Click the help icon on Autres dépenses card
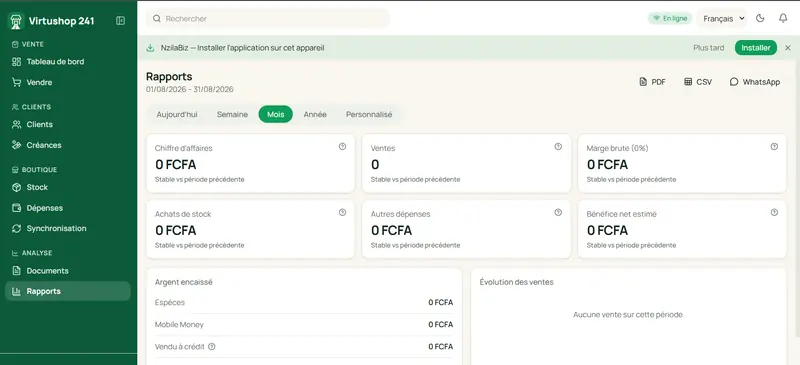 pyautogui.click(x=558, y=212)
